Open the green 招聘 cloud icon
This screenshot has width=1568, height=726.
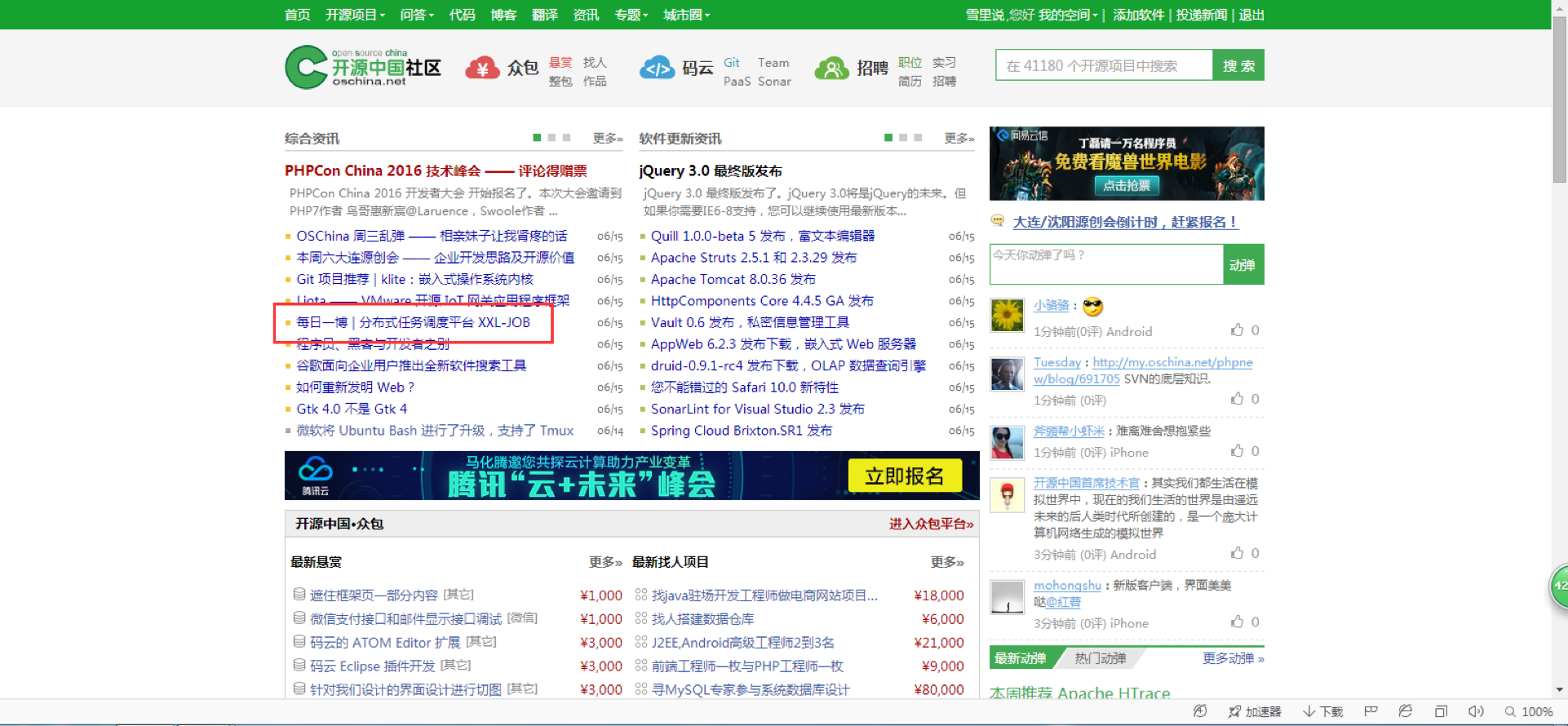pos(831,69)
